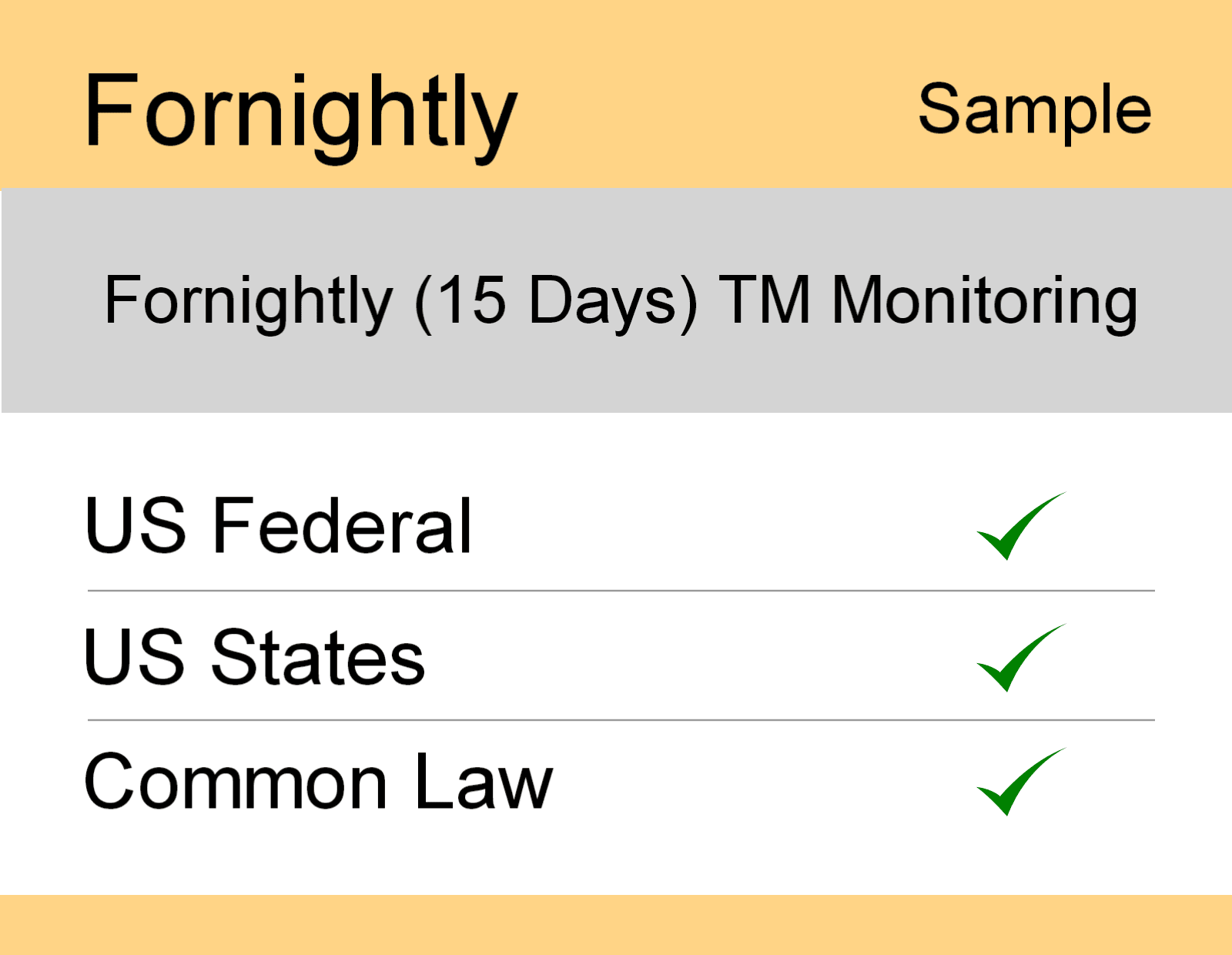Select the "TM Monitoring" text in banner
The image size is (1232, 955).
point(928,300)
